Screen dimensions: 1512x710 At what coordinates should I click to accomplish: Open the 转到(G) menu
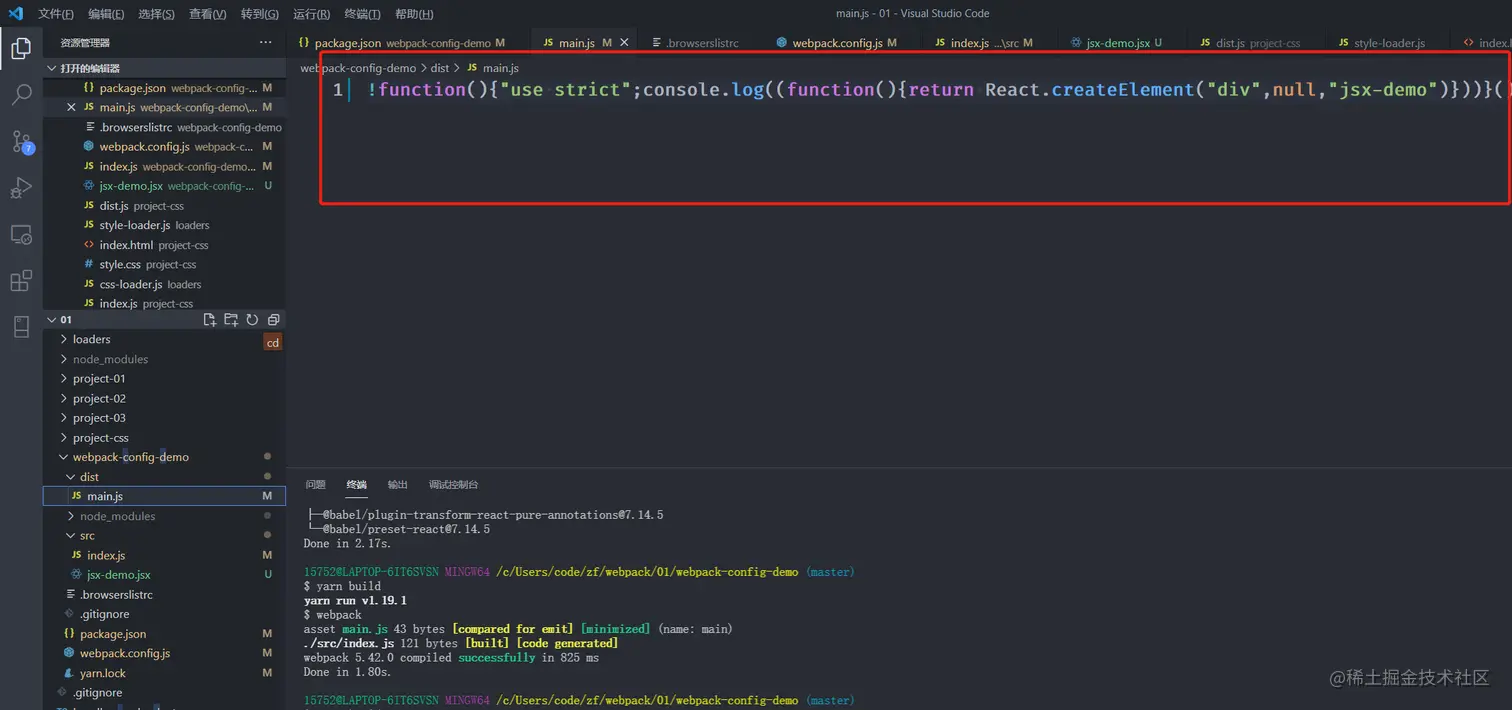[260, 14]
